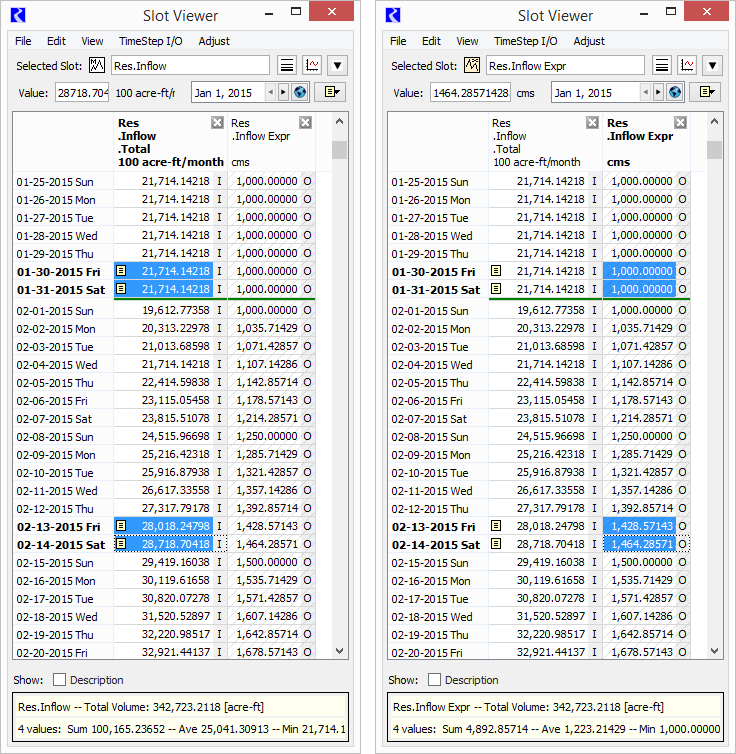Step date forward in right window
Viewport: 736px width, 754px height.
click(658, 92)
